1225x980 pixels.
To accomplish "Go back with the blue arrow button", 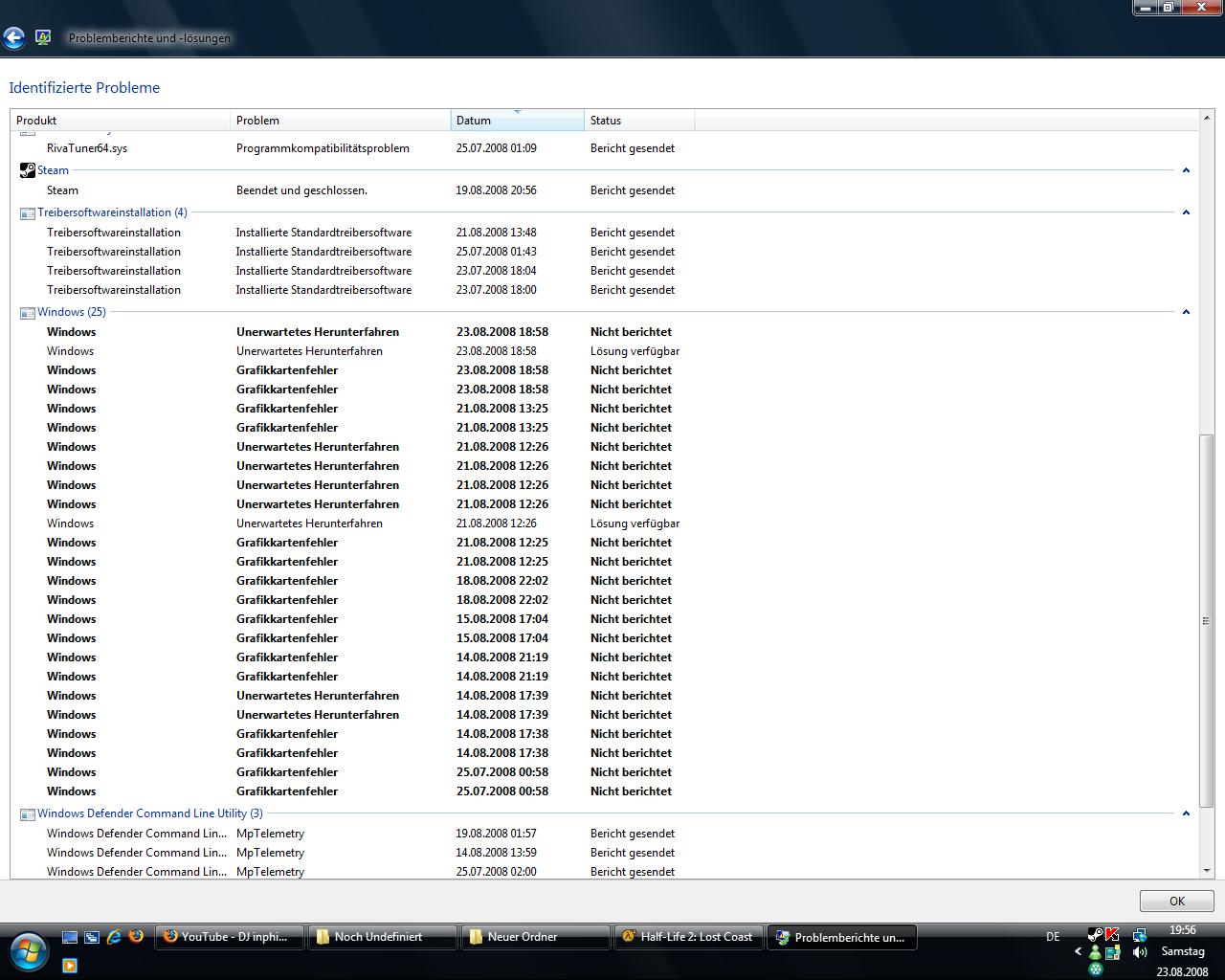I will click(13, 38).
